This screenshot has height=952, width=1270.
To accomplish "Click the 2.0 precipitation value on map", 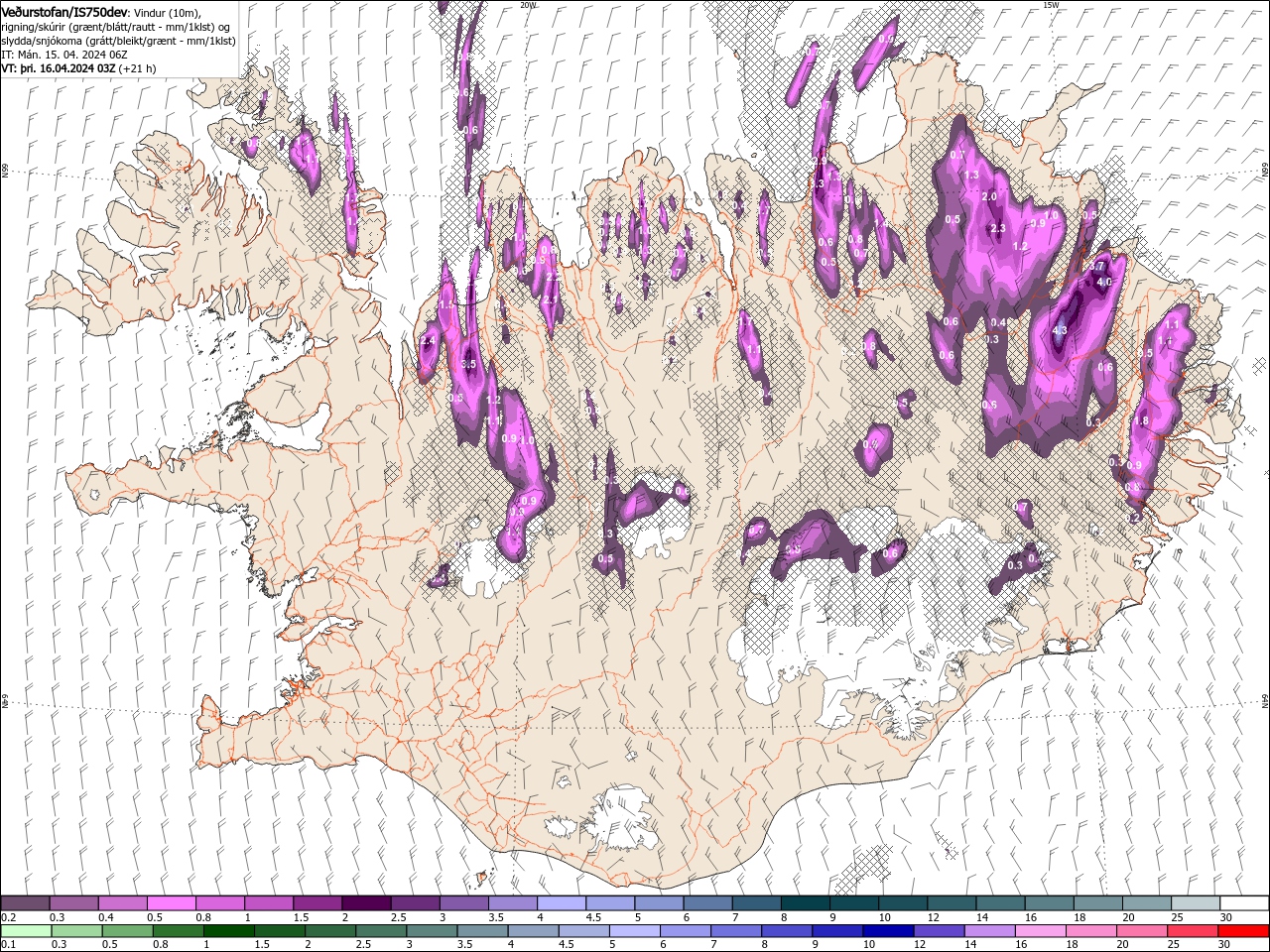I will click(x=989, y=196).
